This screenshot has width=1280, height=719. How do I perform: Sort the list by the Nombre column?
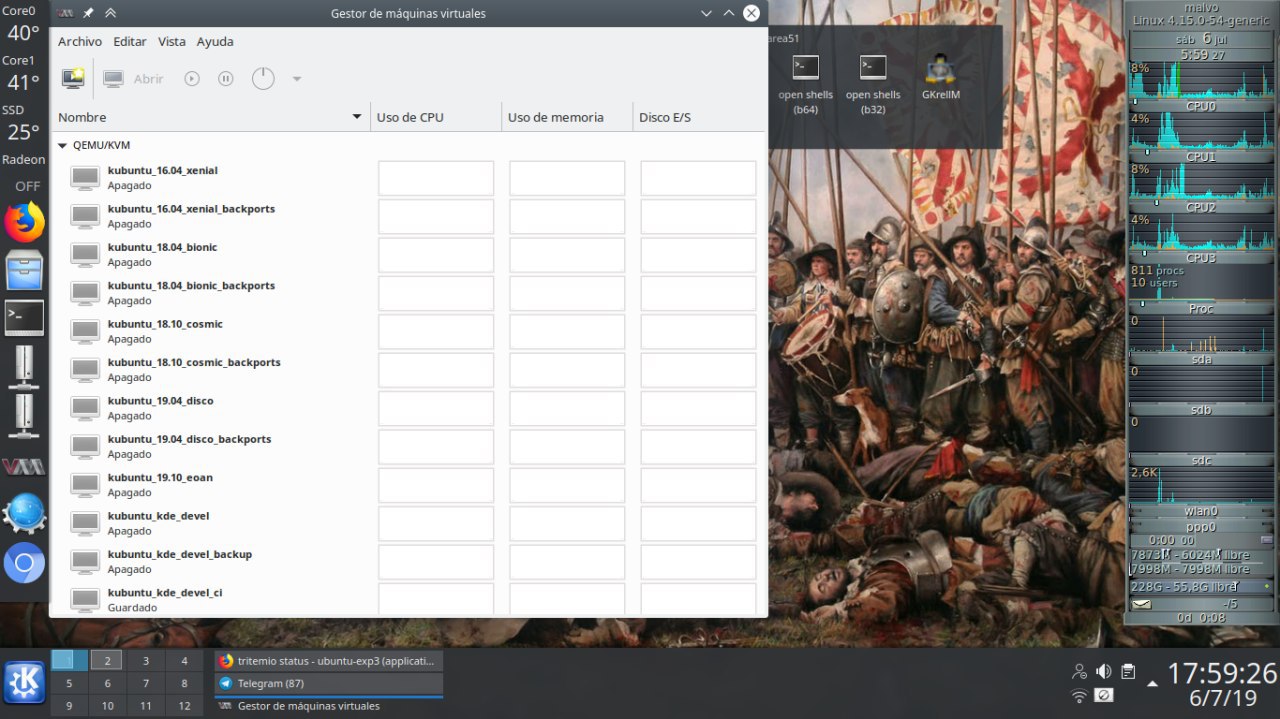coord(210,117)
